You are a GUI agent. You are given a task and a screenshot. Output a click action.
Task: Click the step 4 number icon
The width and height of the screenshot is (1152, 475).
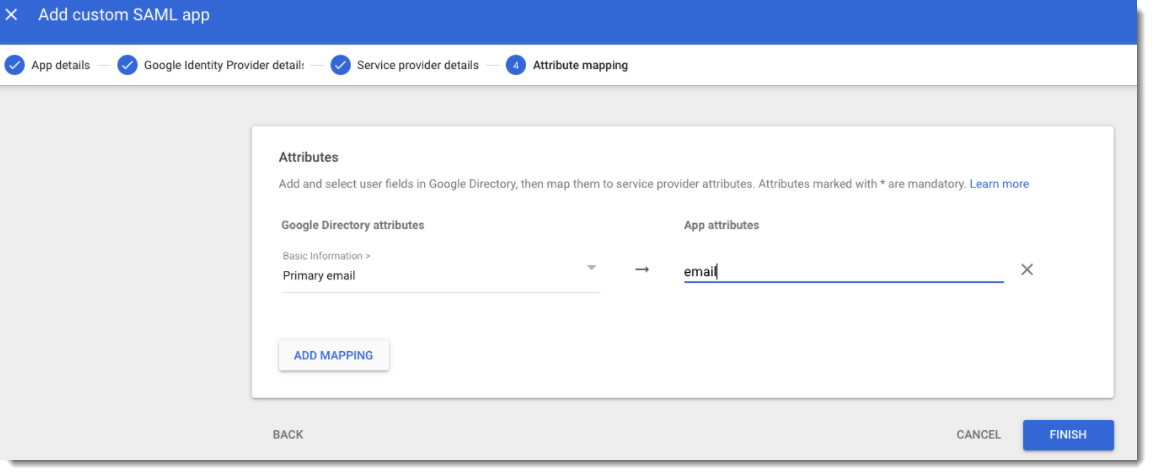[x=516, y=66]
